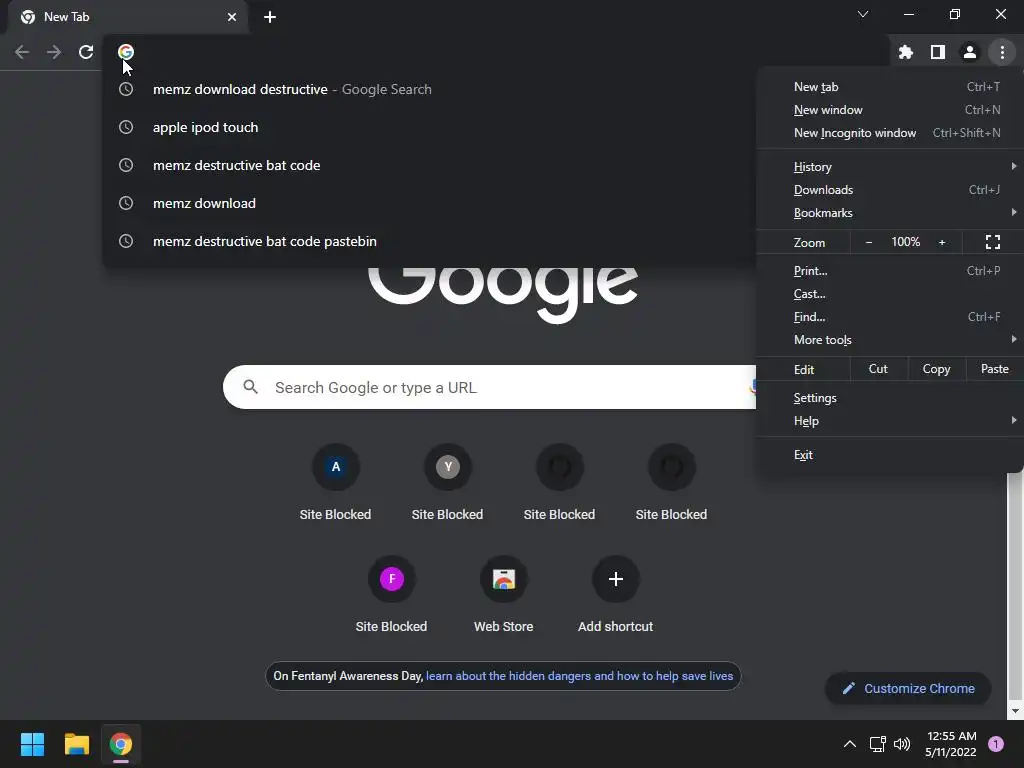Screen dimensions: 1024x768
Task: Click the search magnifier icon
Action: click(250, 387)
